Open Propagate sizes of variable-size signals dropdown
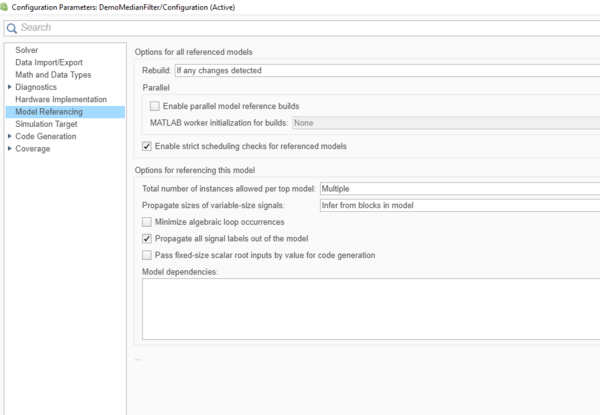The height and width of the screenshot is (415, 600). coord(458,205)
